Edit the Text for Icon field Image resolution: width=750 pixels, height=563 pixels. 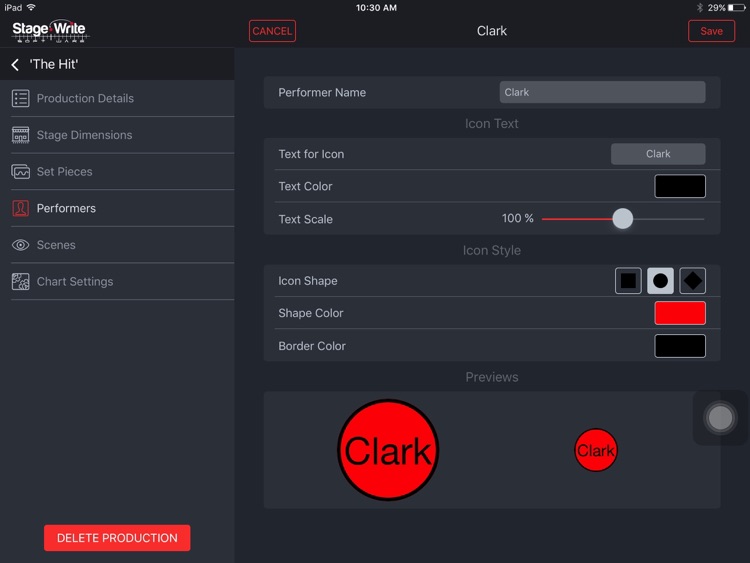tap(658, 154)
